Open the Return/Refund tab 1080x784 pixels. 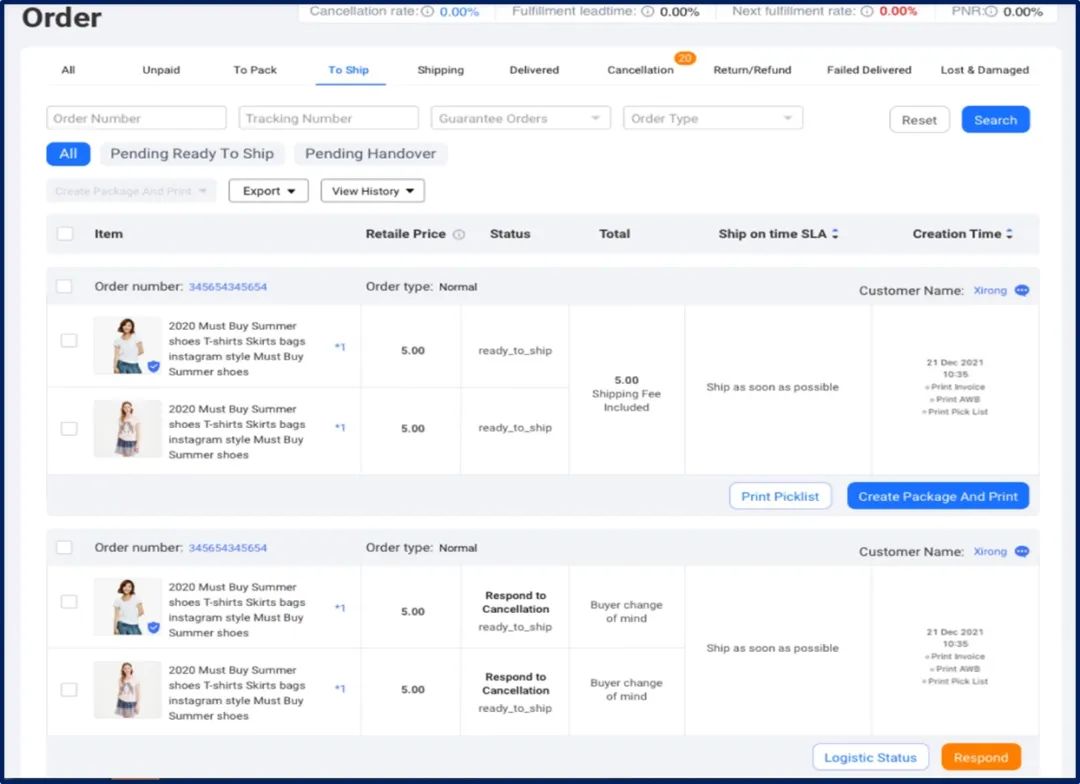pyautogui.click(x=752, y=70)
